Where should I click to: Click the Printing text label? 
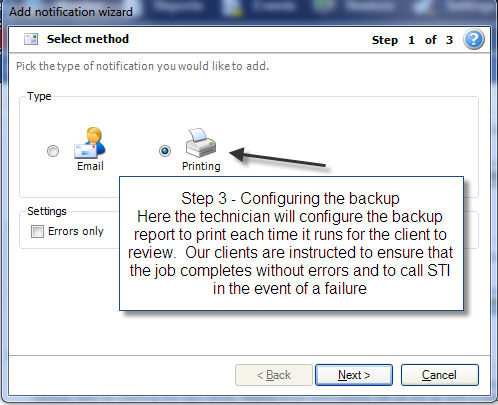[201, 166]
